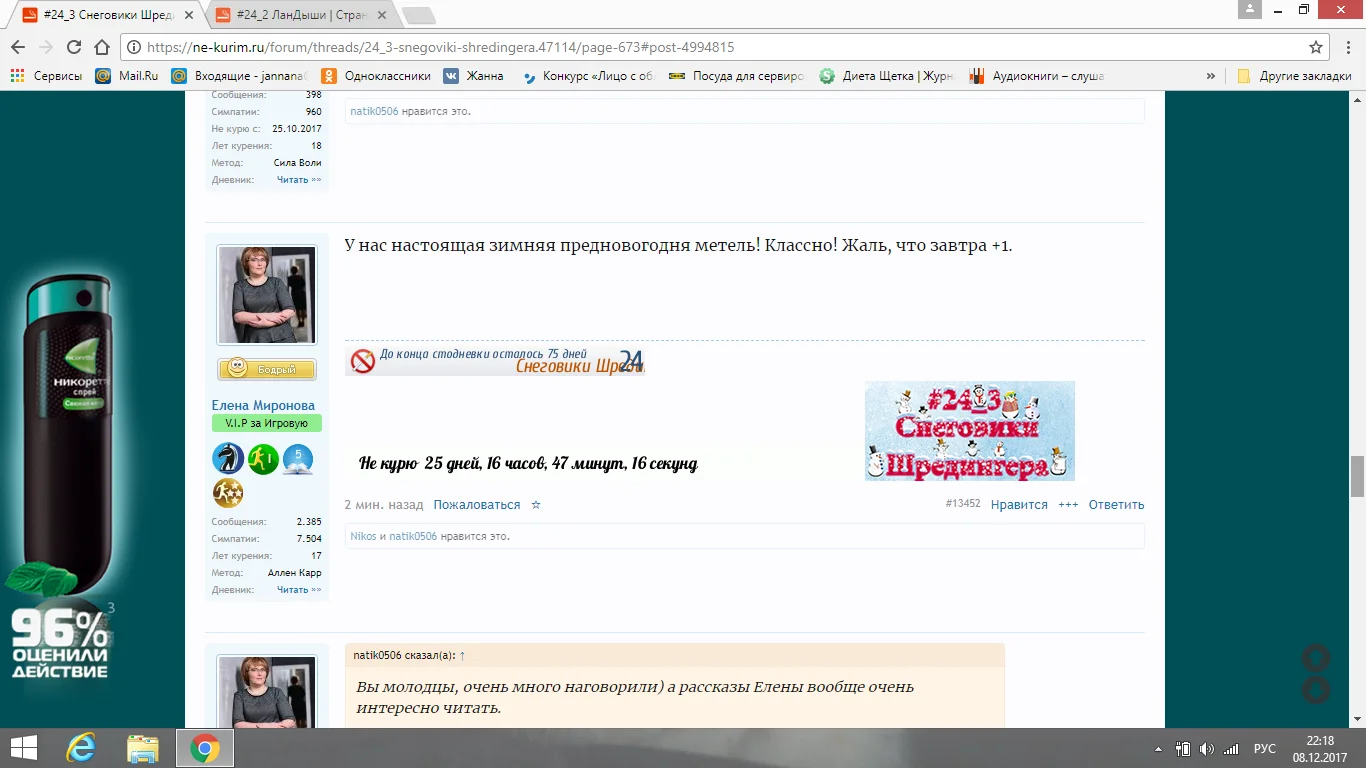
Task: Click the runner achievement badge icon
Action: pyautogui.click(x=263, y=459)
